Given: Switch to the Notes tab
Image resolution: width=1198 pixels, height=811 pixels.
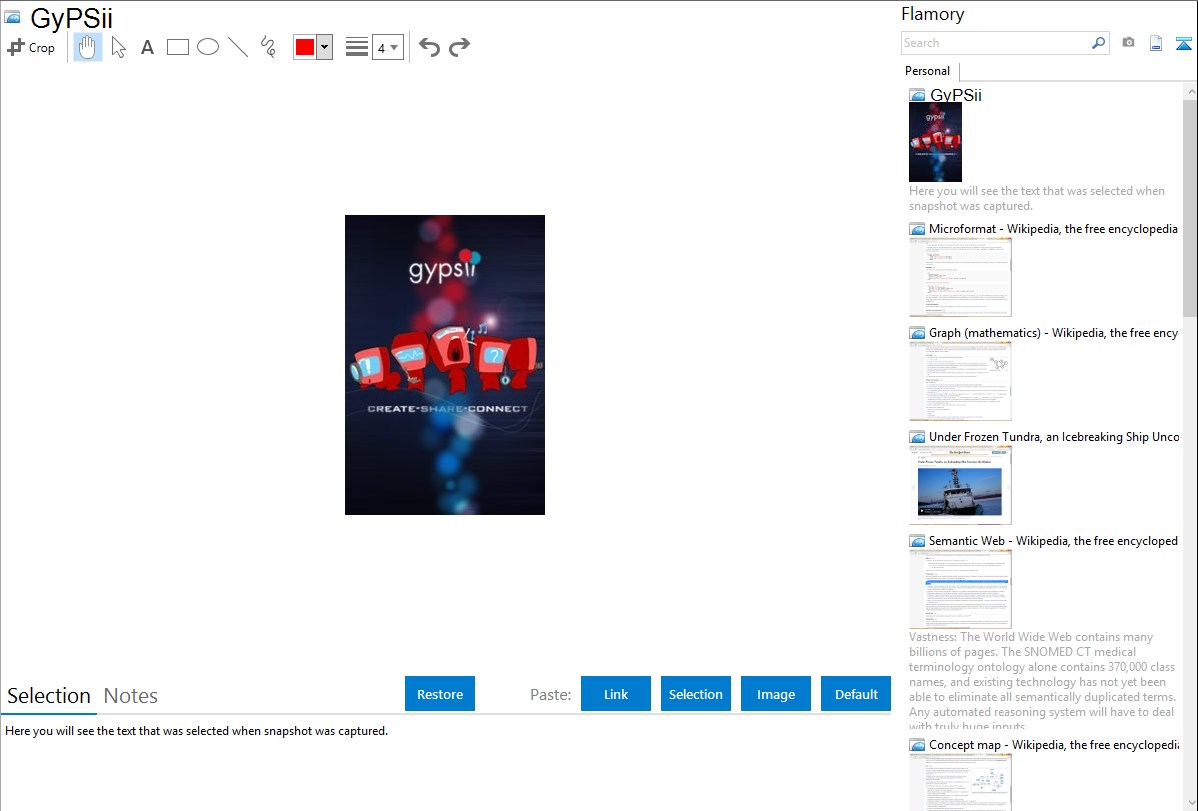Looking at the screenshot, I should pos(131,696).
